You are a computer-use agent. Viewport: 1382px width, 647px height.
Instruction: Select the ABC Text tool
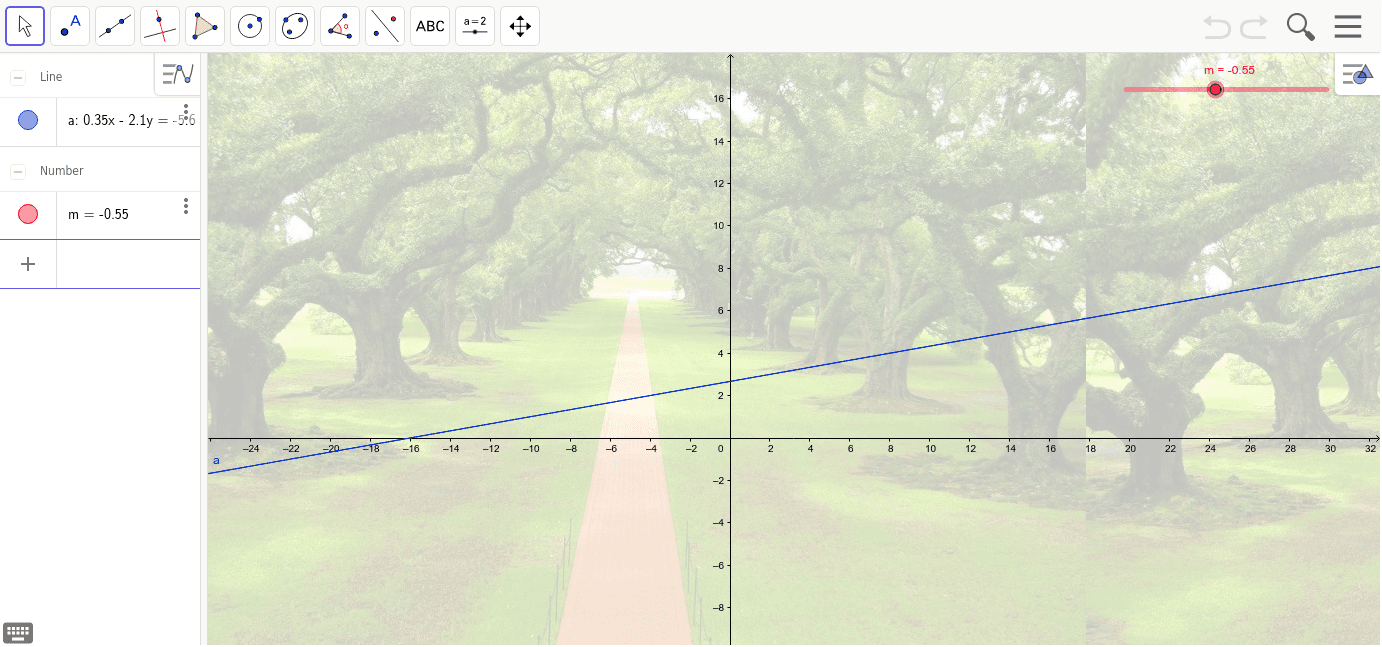click(430, 26)
